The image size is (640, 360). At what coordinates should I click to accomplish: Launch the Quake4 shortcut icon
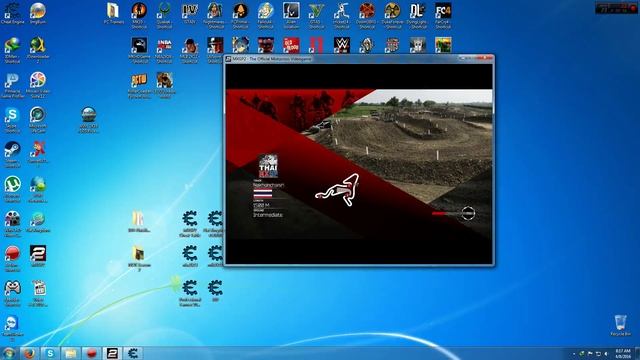pyautogui.click(x=164, y=16)
